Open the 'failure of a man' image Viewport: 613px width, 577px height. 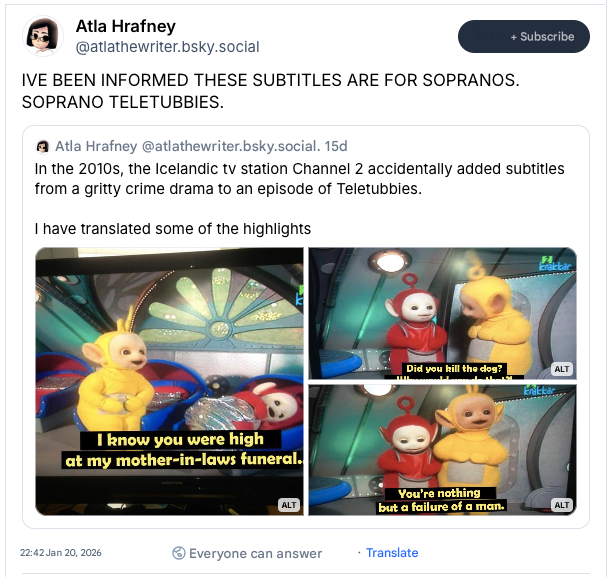[x=443, y=450]
